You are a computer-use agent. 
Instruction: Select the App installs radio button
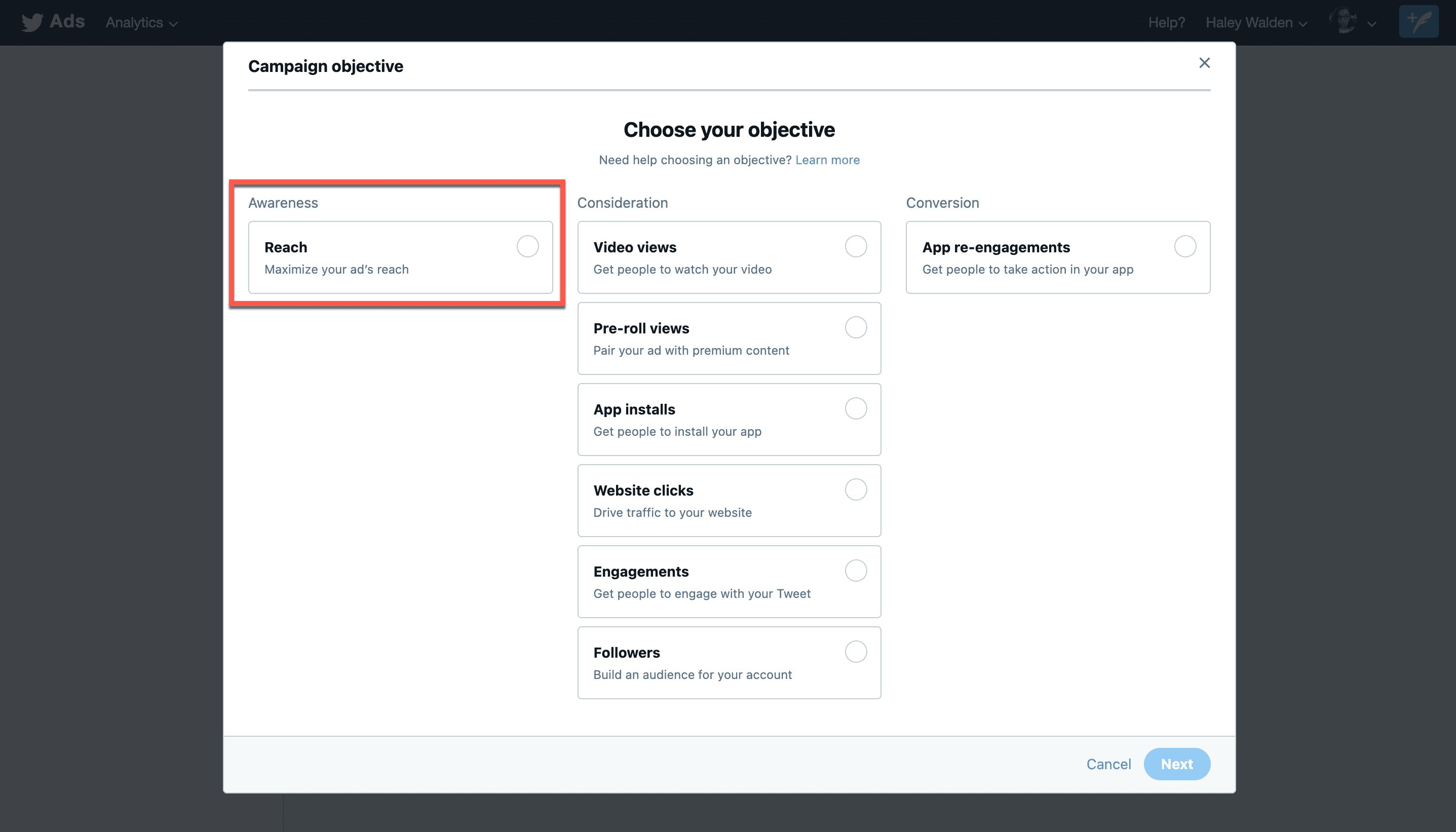856,408
